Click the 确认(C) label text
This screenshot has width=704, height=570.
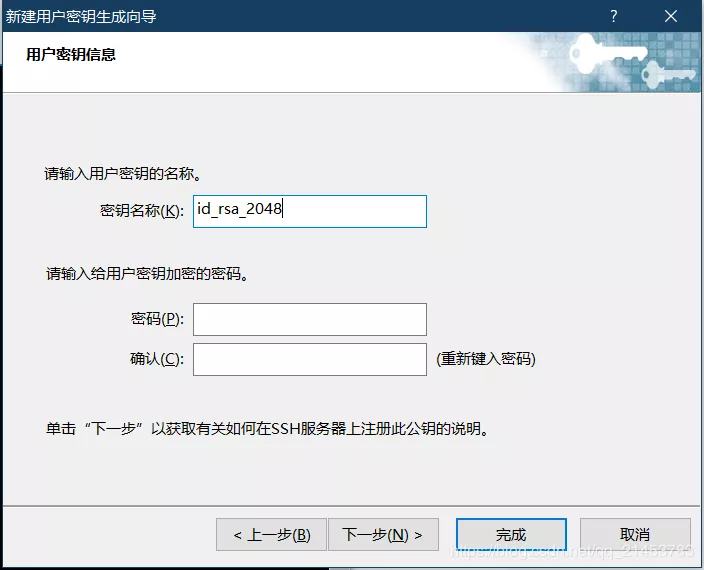[x=157, y=359]
